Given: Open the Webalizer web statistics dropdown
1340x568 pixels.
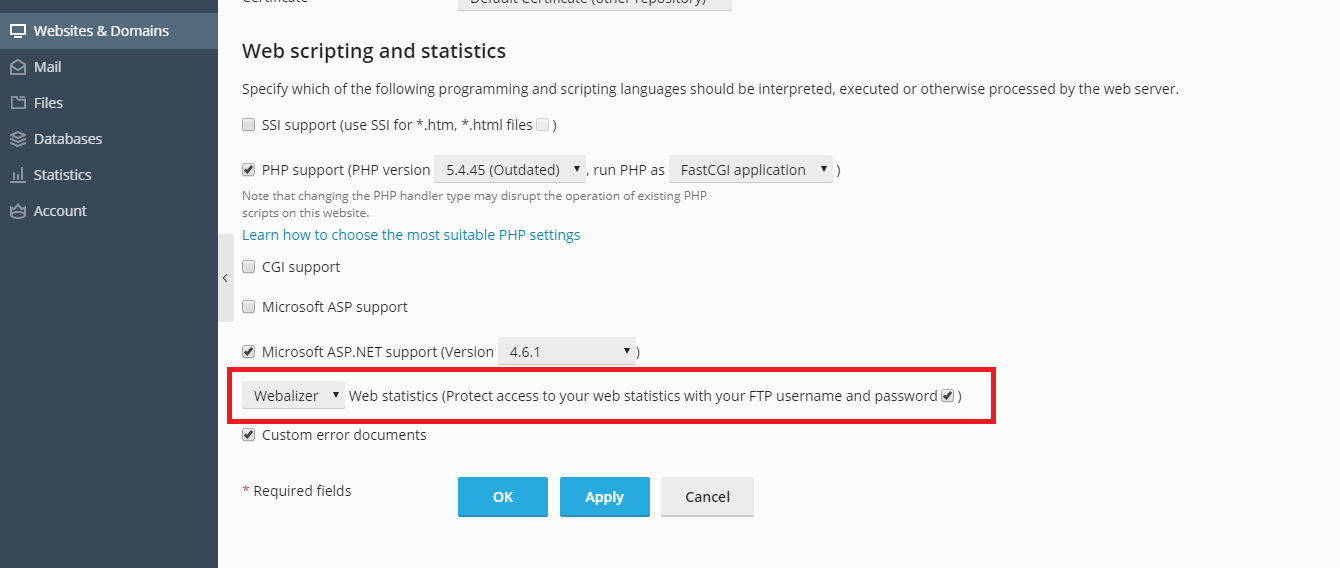Looking at the screenshot, I should [x=293, y=396].
